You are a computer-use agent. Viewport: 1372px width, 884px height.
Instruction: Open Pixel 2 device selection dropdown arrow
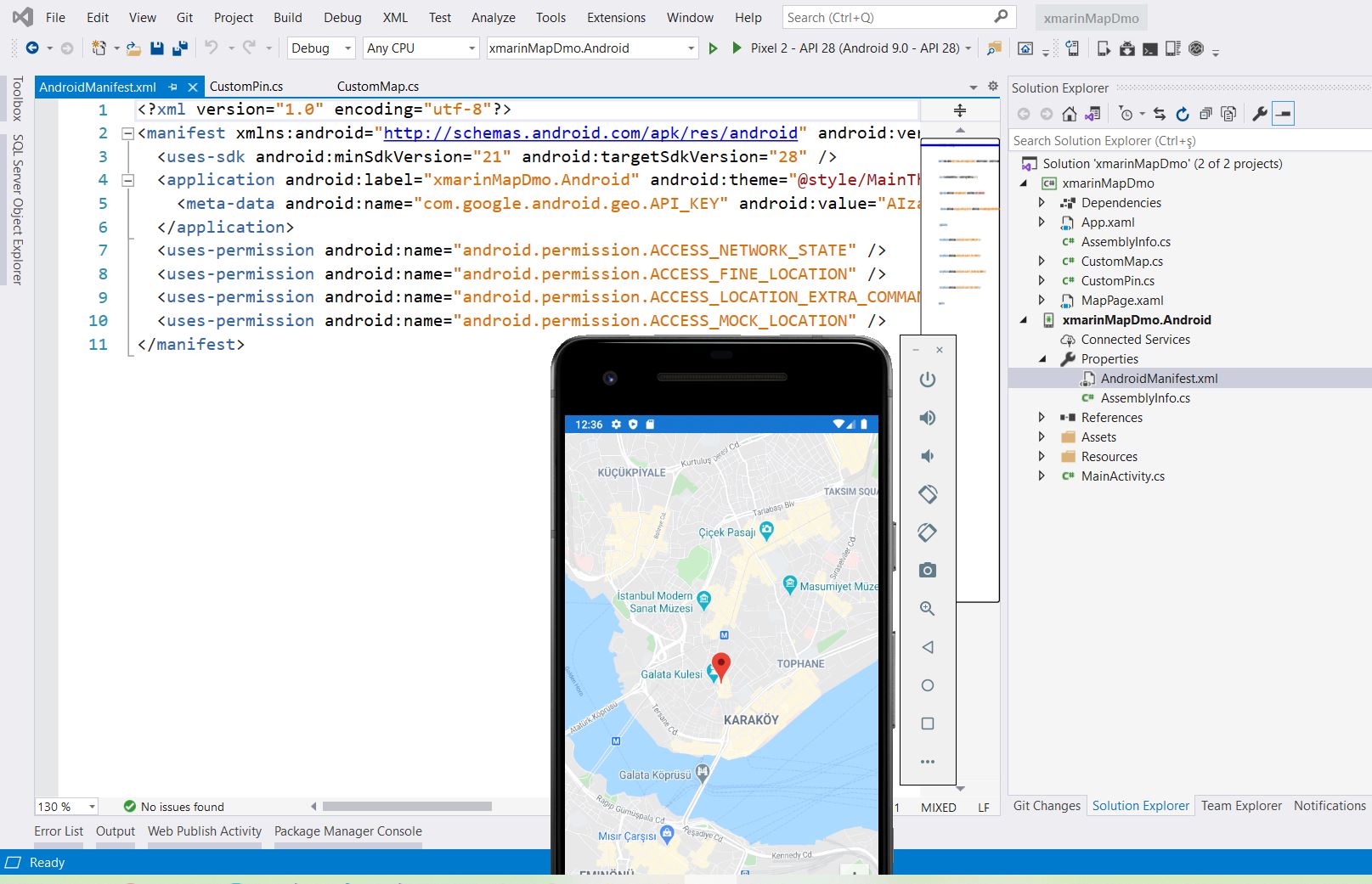968,48
